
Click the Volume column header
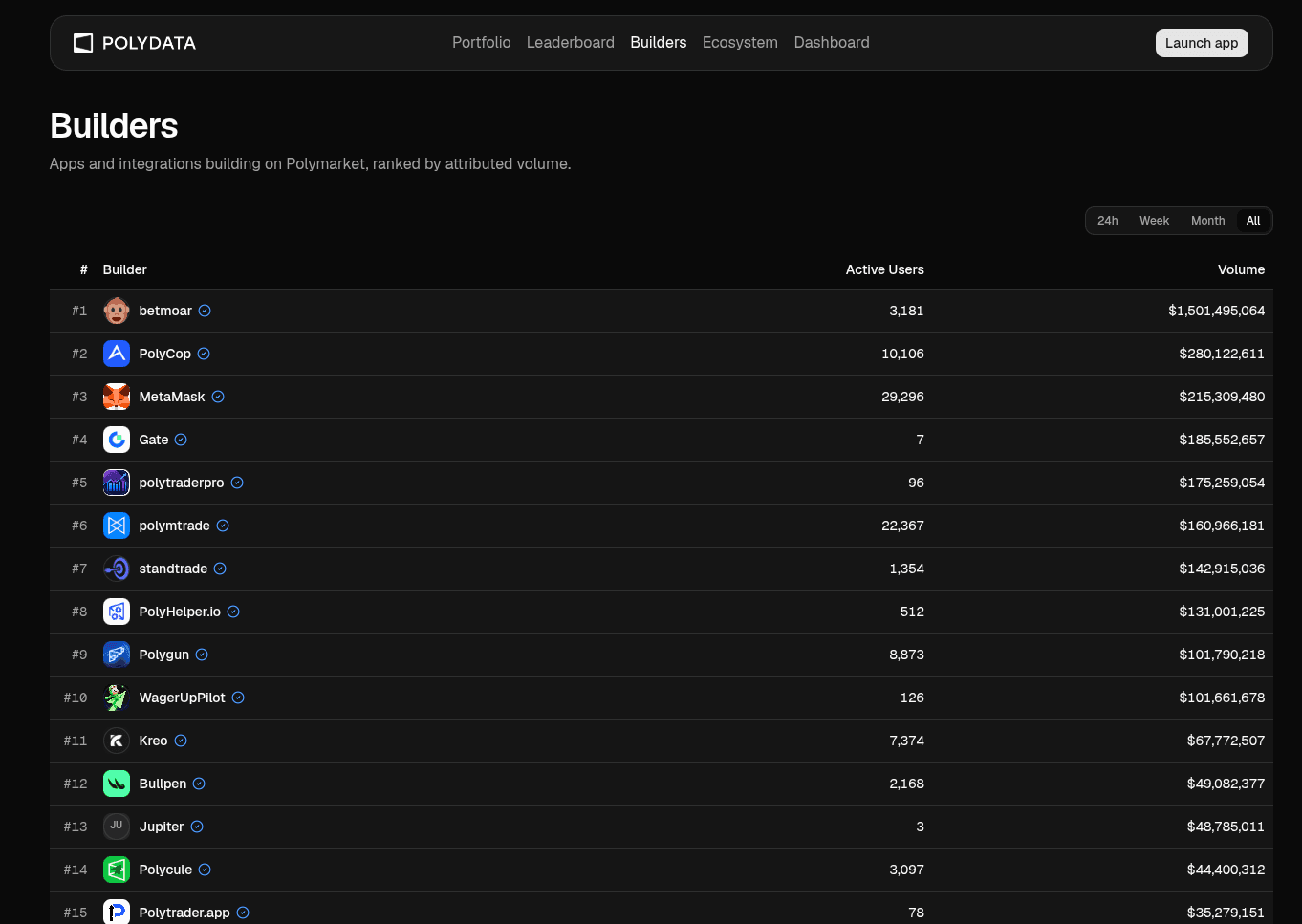1241,269
